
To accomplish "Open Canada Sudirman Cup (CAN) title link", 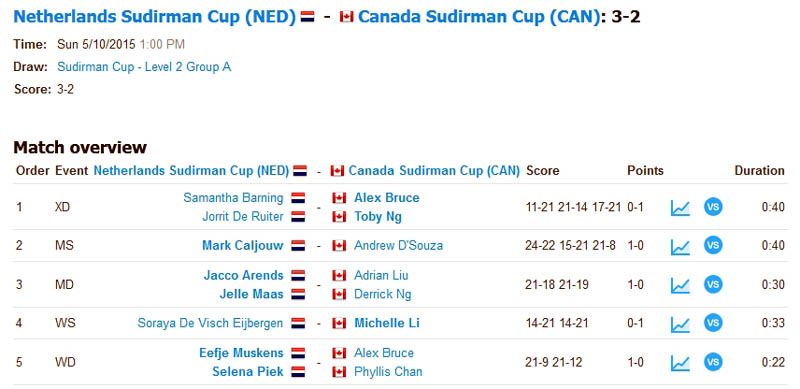I will coord(479,17).
